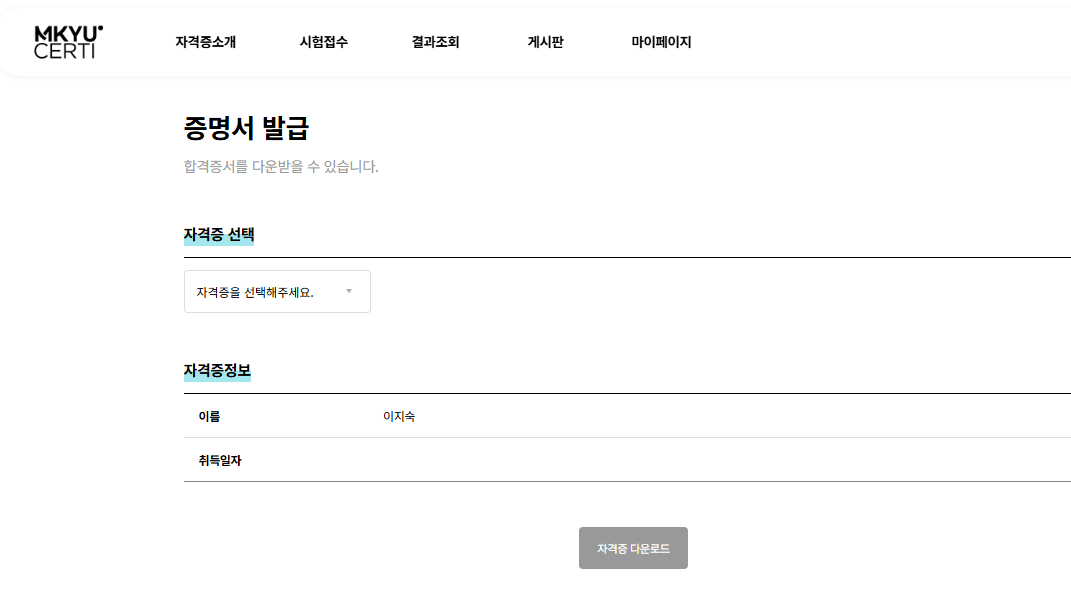1071x611 pixels.
Task: Click the 증명서 발급 page heading
Action: [246, 129]
